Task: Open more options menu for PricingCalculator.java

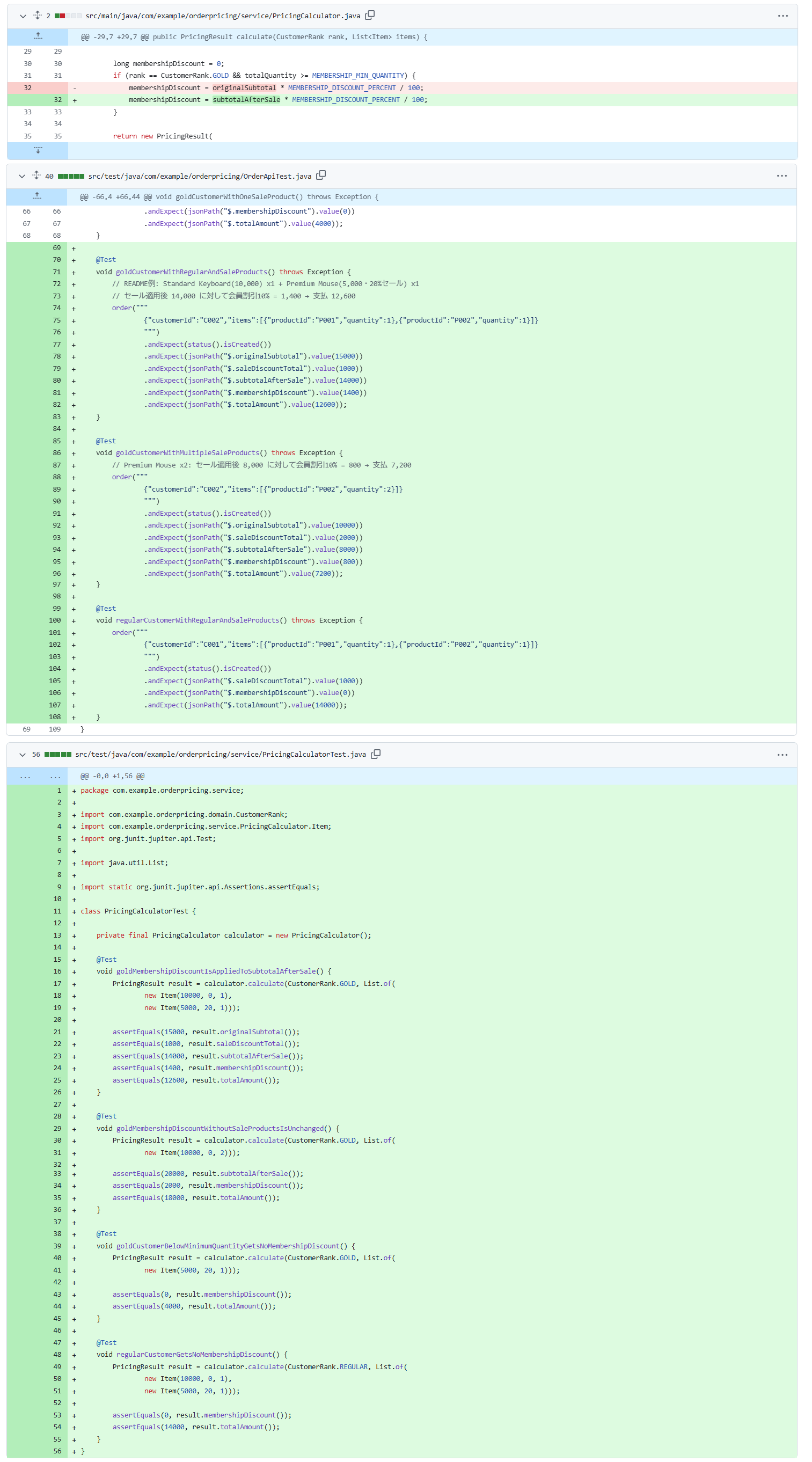Action: pos(783,16)
